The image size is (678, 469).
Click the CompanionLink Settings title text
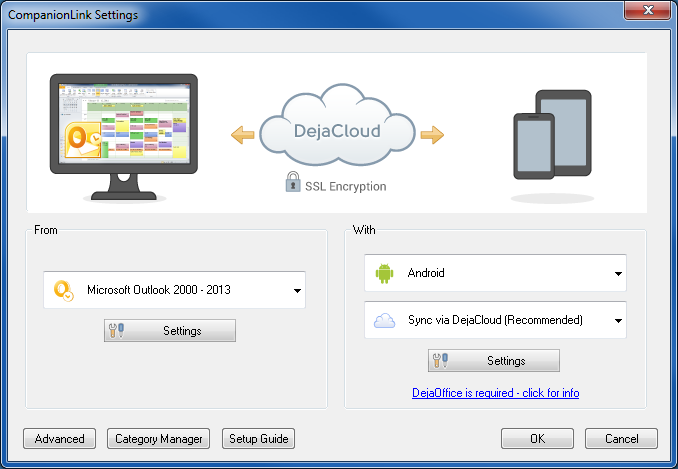click(73, 15)
